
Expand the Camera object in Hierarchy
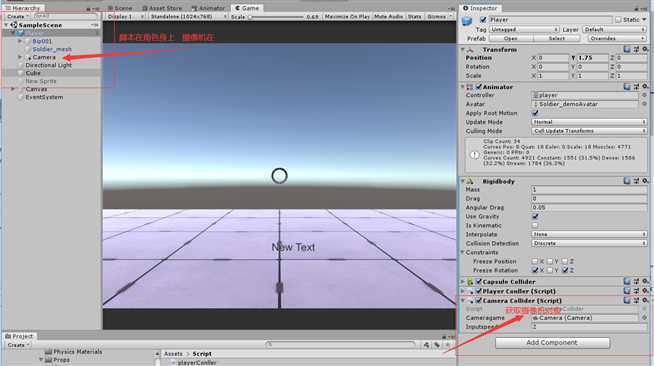pyautogui.click(x=20, y=57)
